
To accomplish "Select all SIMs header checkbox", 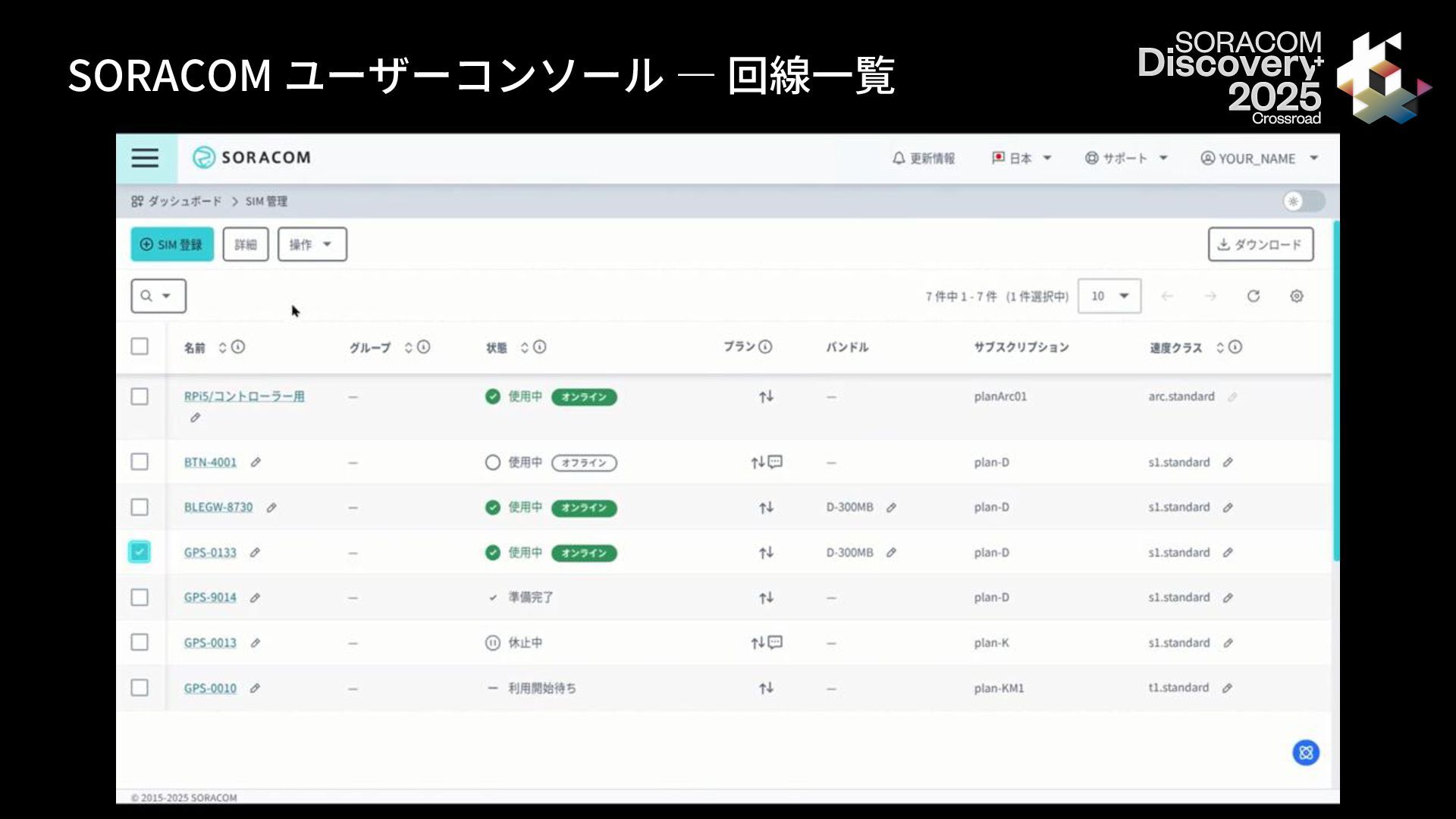I will [140, 347].
